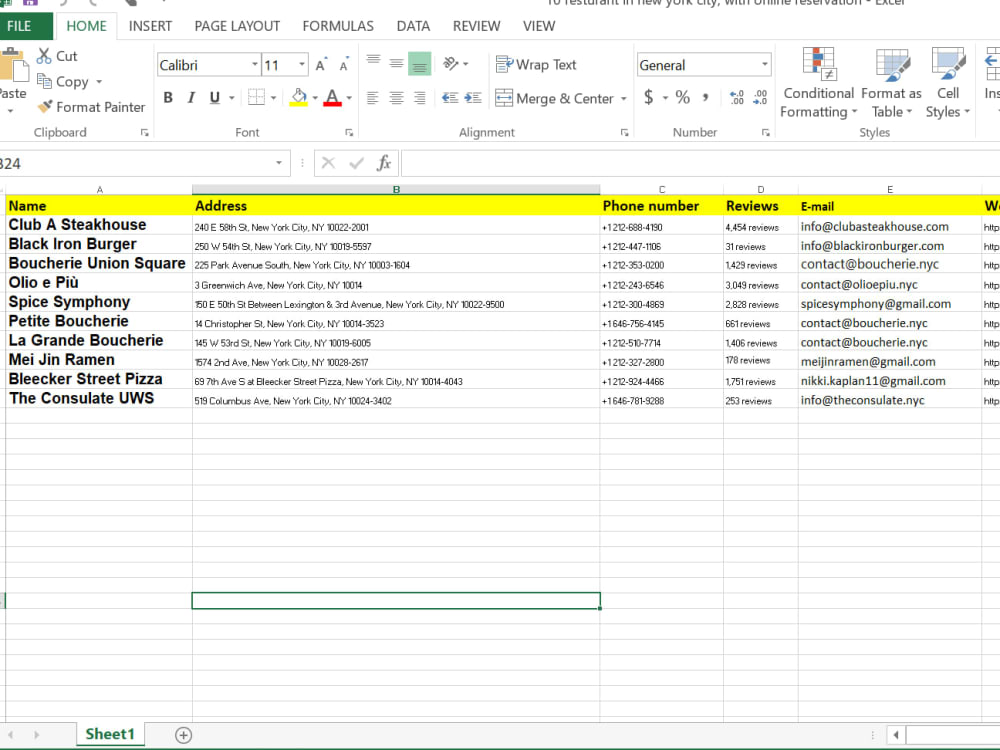Add a new sheet with plus icon
1000x750 pixels.
(183, 735)
